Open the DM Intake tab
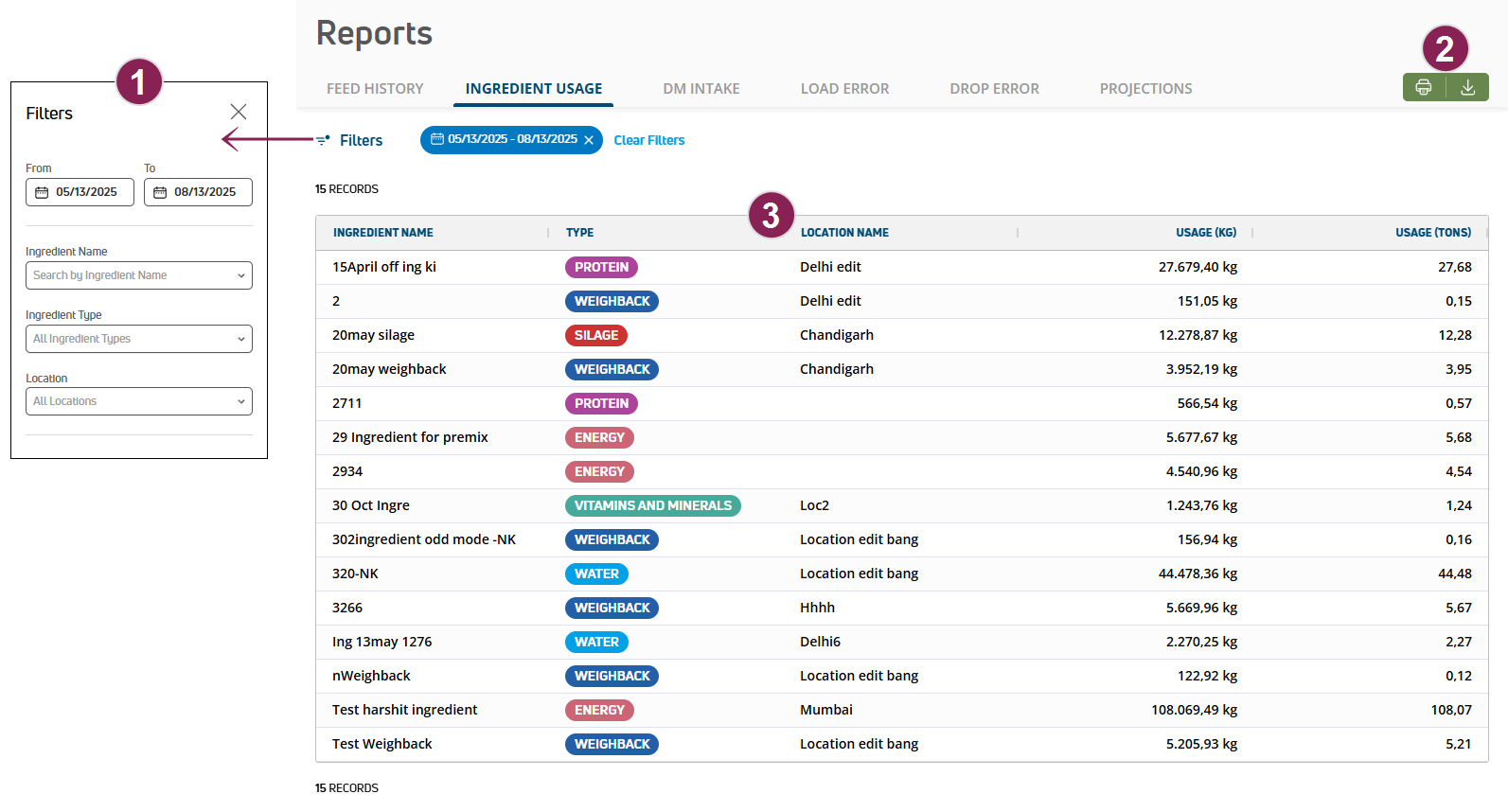Screen dimensions: 1508x812 point(701,89)
